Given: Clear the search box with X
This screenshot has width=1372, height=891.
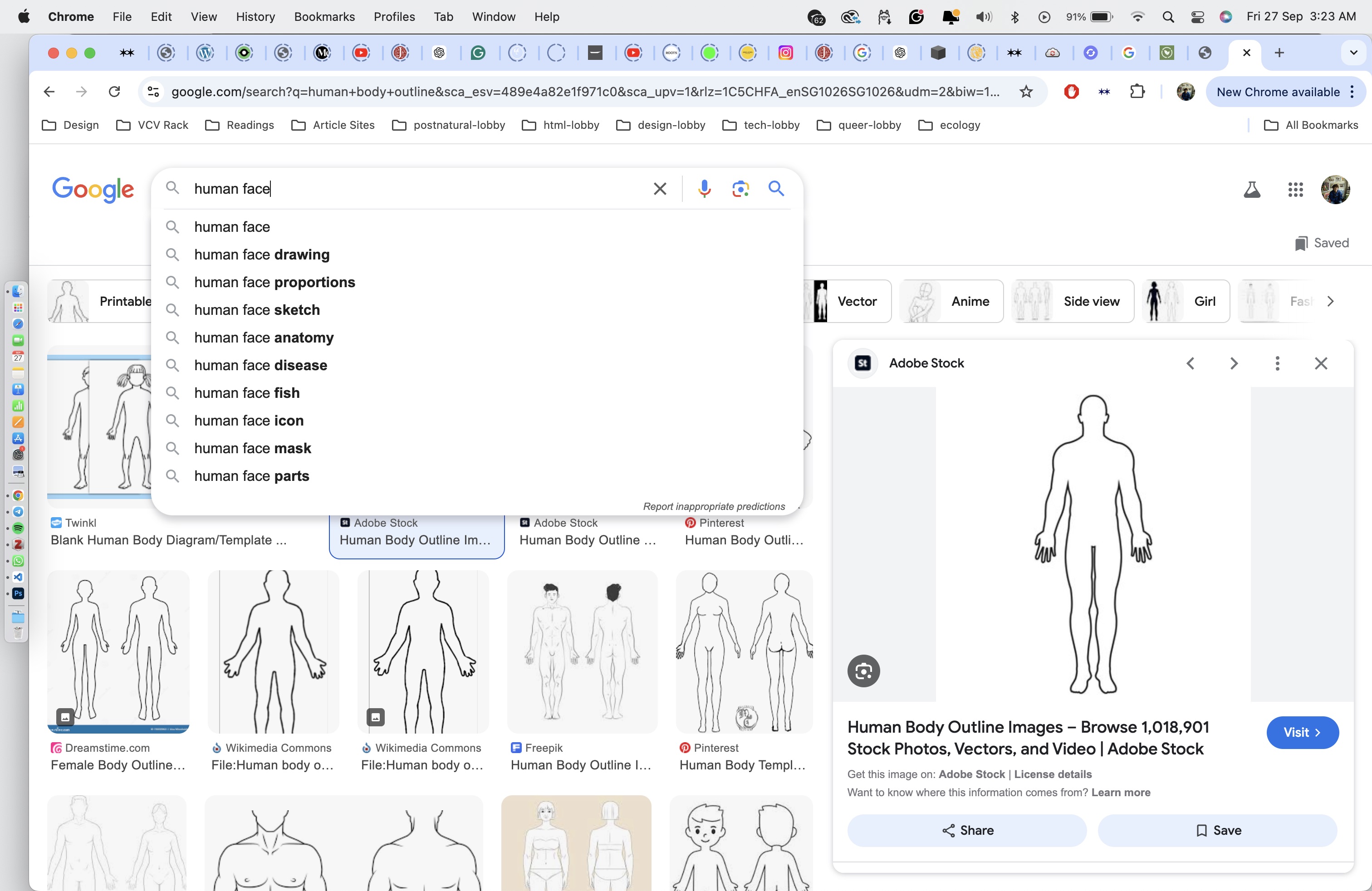Looking at the screenshot, I should click(x=660, y=188).
